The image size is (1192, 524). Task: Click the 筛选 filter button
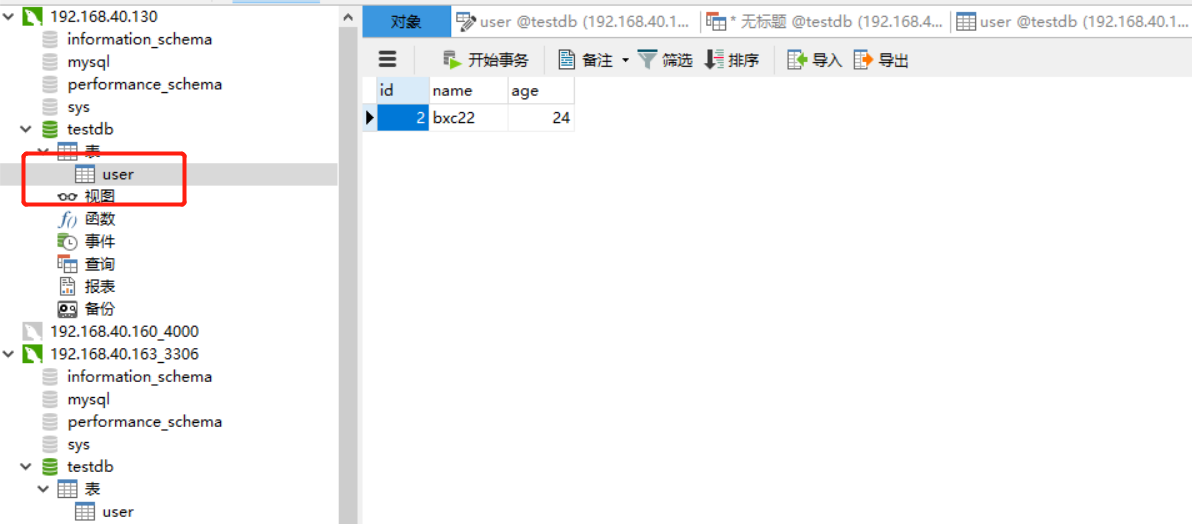pyautogui.click(x=665, y=60)
